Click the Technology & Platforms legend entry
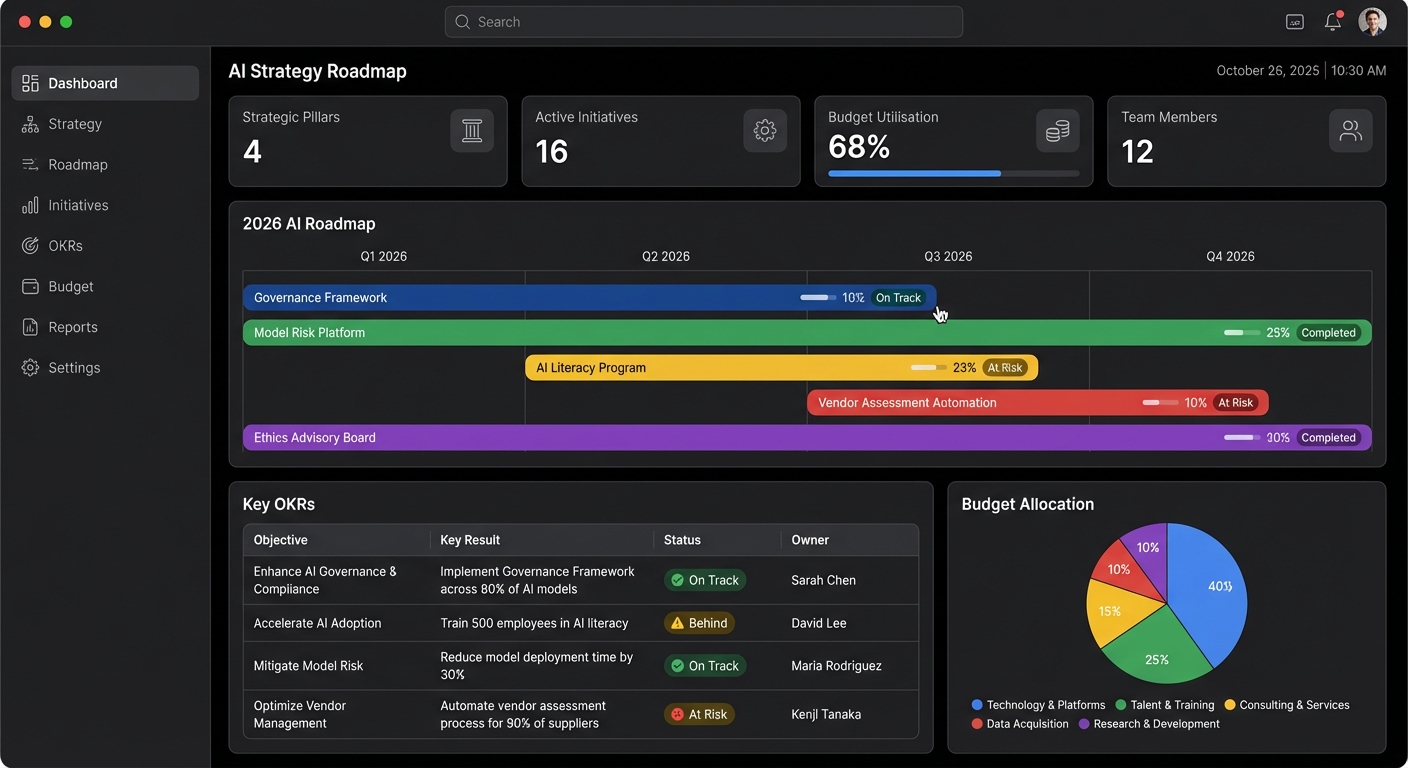This screenshot has width=1408, height=768. [x=1038, y=704]
